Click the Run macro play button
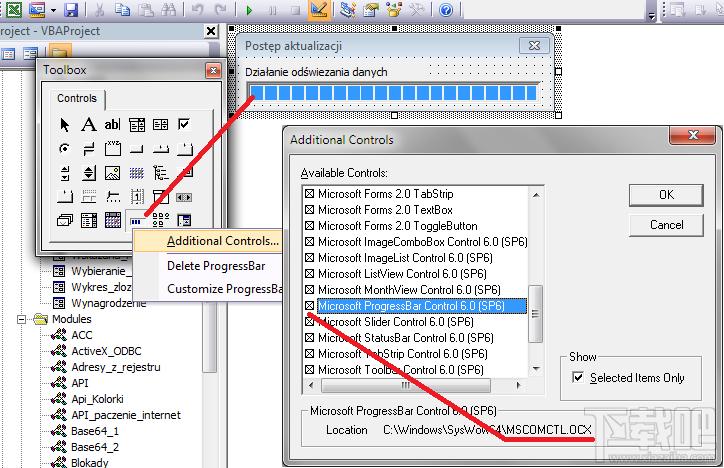 click(x=247, y=11)
